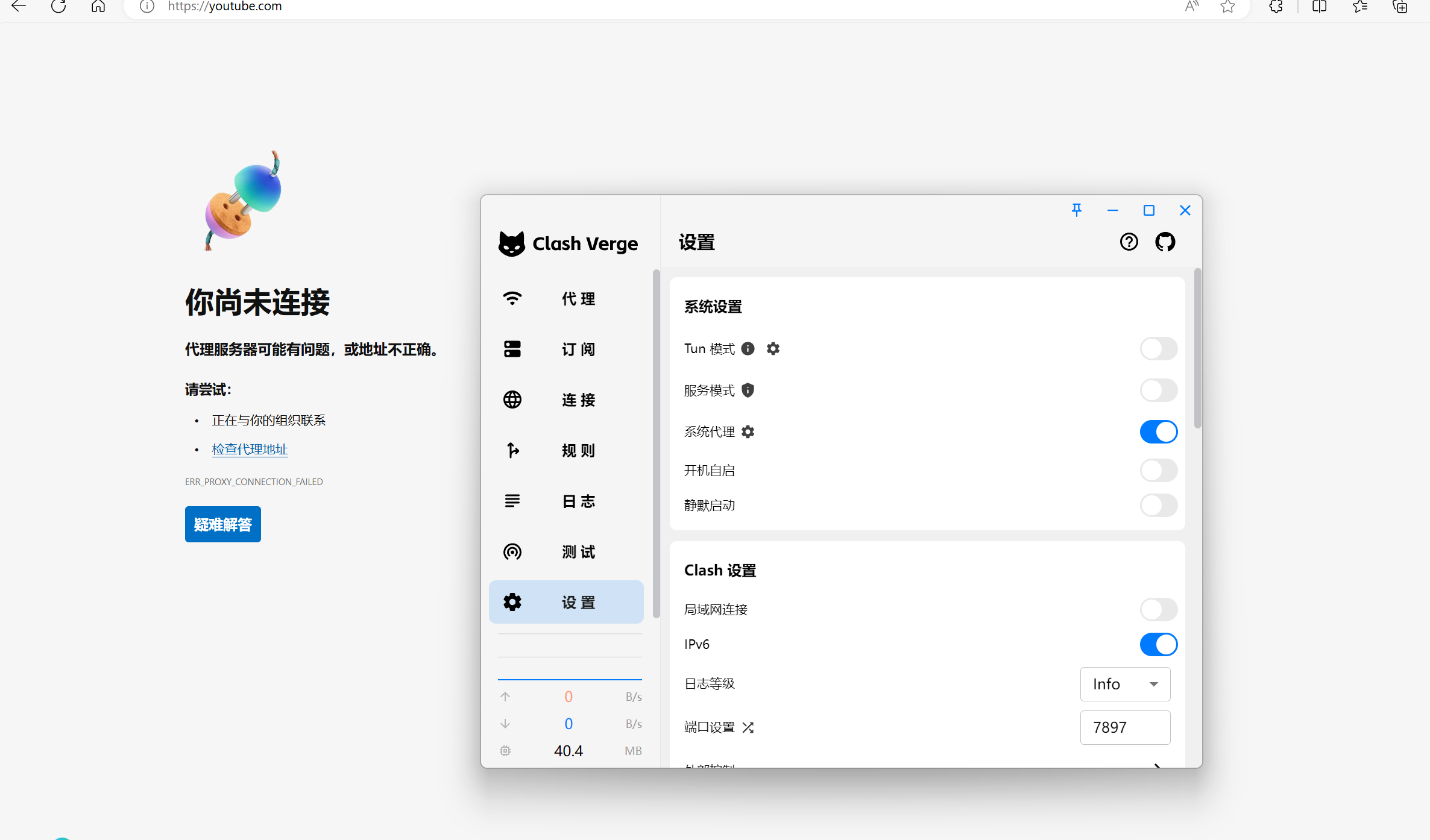The height and width of the screenshot is (840, 1430).
Task: Follow the 检查代理地址 link
Action: coord(250,449)
